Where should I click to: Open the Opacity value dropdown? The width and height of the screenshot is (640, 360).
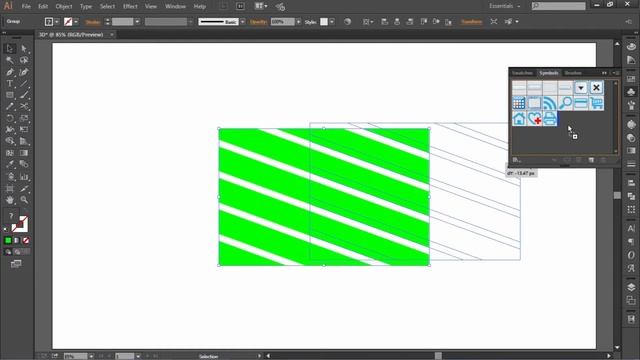coord(298,22)
